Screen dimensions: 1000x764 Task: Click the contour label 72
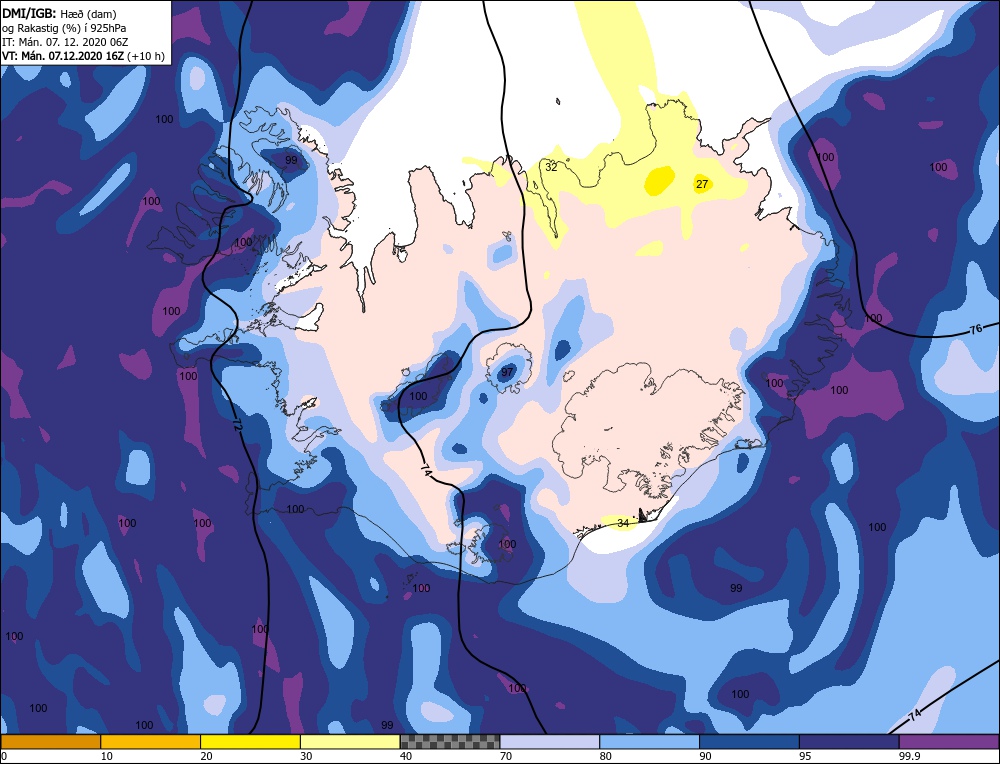click(237, 425)
